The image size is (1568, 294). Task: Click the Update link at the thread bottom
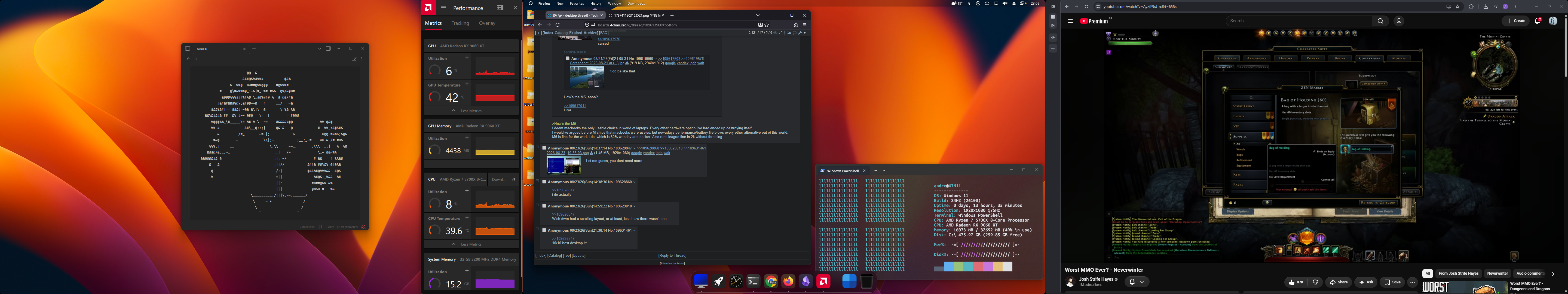point(578,256)
